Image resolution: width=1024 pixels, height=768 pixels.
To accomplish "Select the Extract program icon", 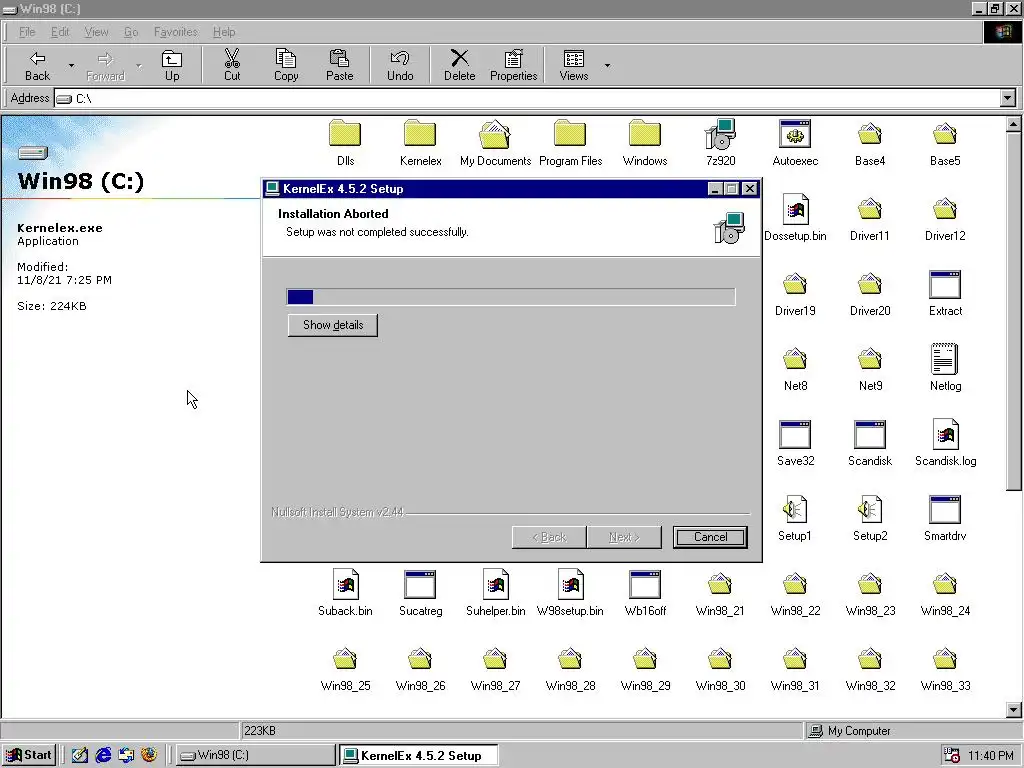I will (x=945, y=293).
